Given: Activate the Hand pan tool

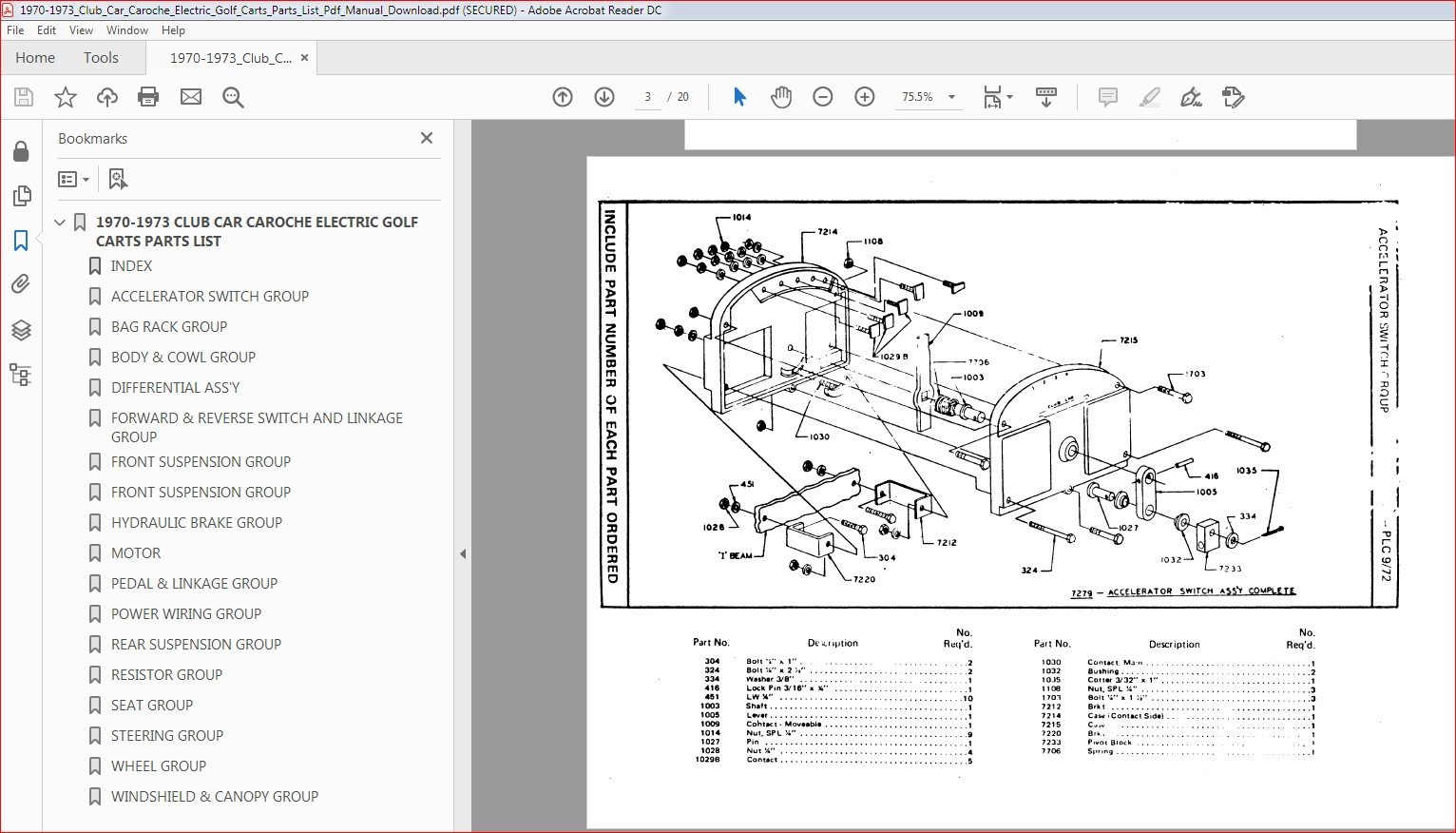Looking at the screenshot, I should [781, 97].
